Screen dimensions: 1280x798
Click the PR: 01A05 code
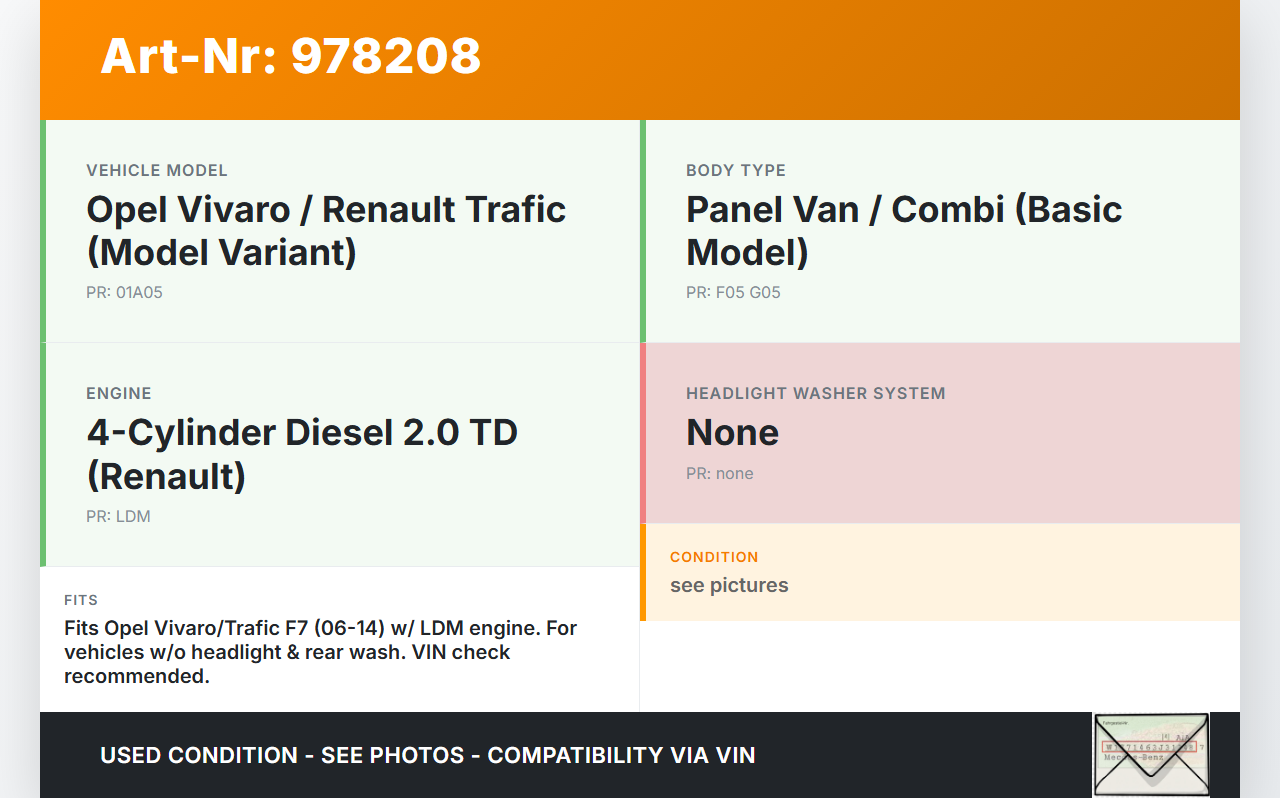(124, 293)
